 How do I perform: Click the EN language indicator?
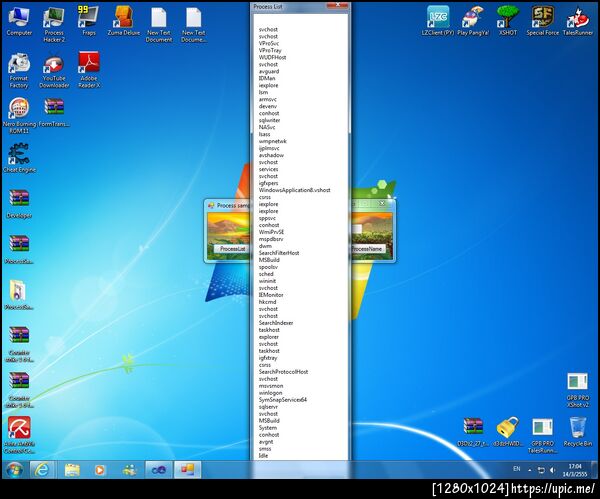point(517,469)
